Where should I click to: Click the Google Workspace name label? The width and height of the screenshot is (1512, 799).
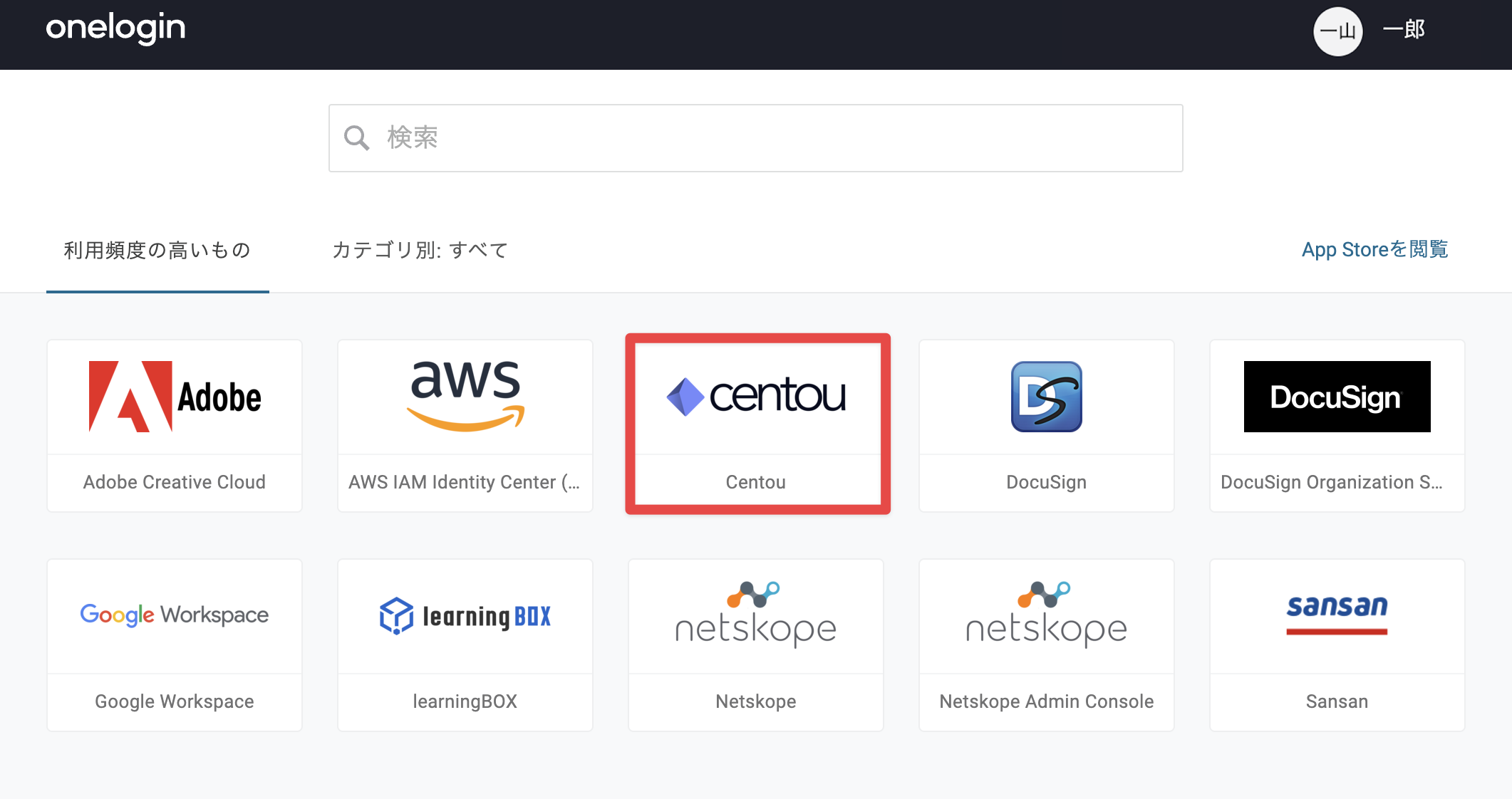click(x=175, y=701)
